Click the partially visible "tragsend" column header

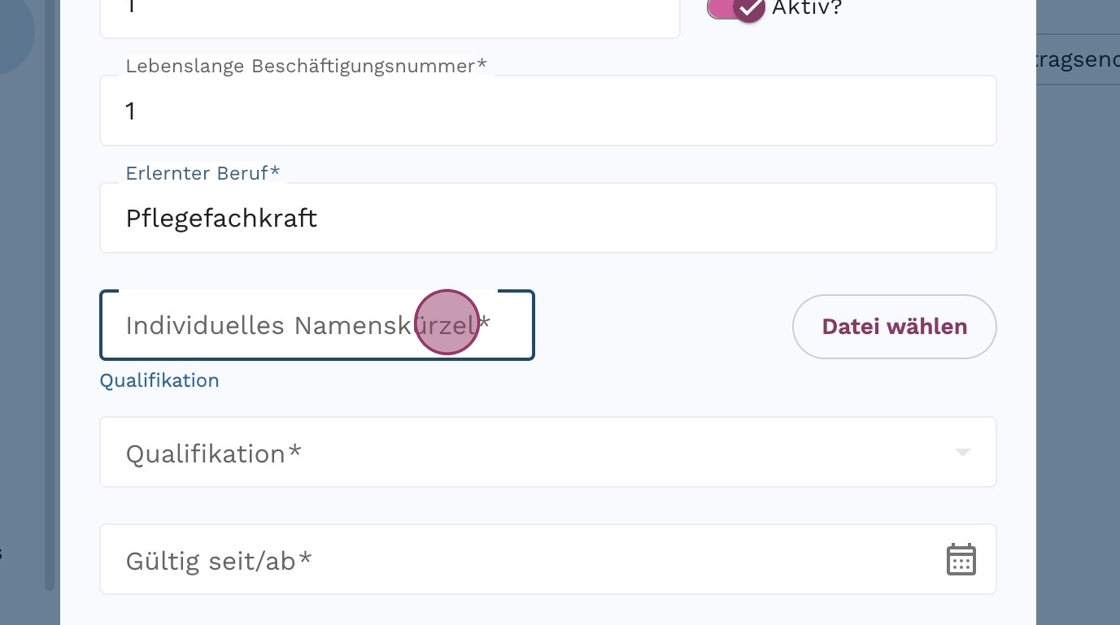(x=1078, y=60)
